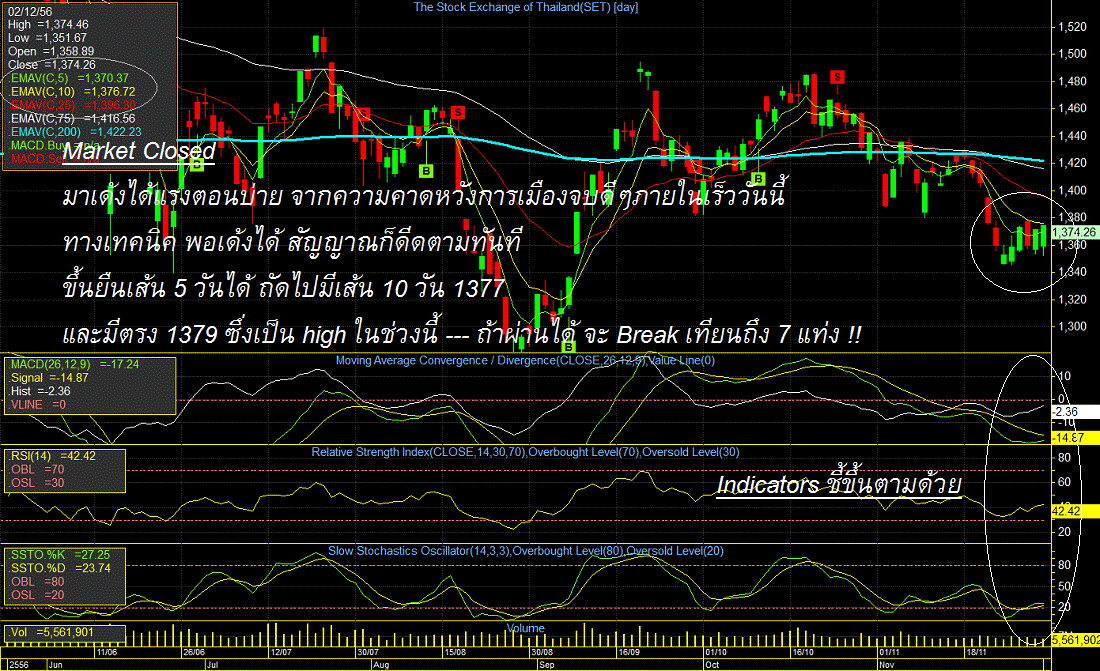Select the 16/09 date marker on the time axis

pyautogui.click(x=629, y=652)
